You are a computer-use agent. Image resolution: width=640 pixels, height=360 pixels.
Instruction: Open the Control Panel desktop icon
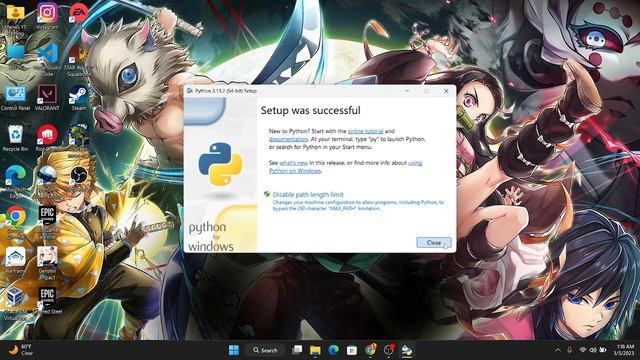click(x=16, y=98)
